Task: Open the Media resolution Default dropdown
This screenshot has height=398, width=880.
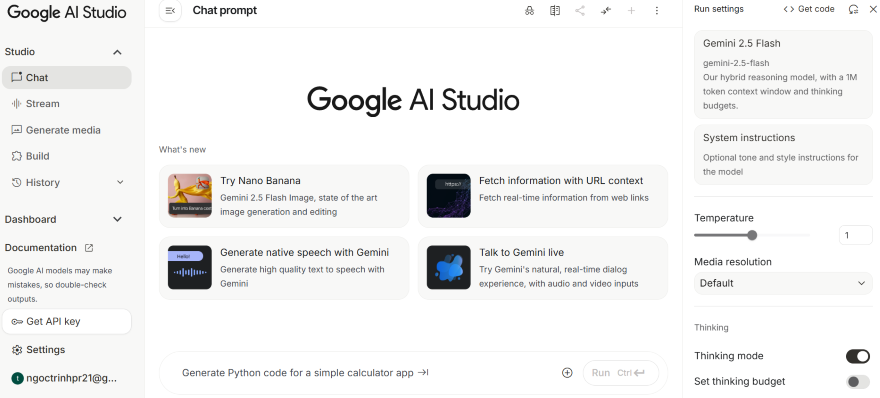Action: point(783,283)
